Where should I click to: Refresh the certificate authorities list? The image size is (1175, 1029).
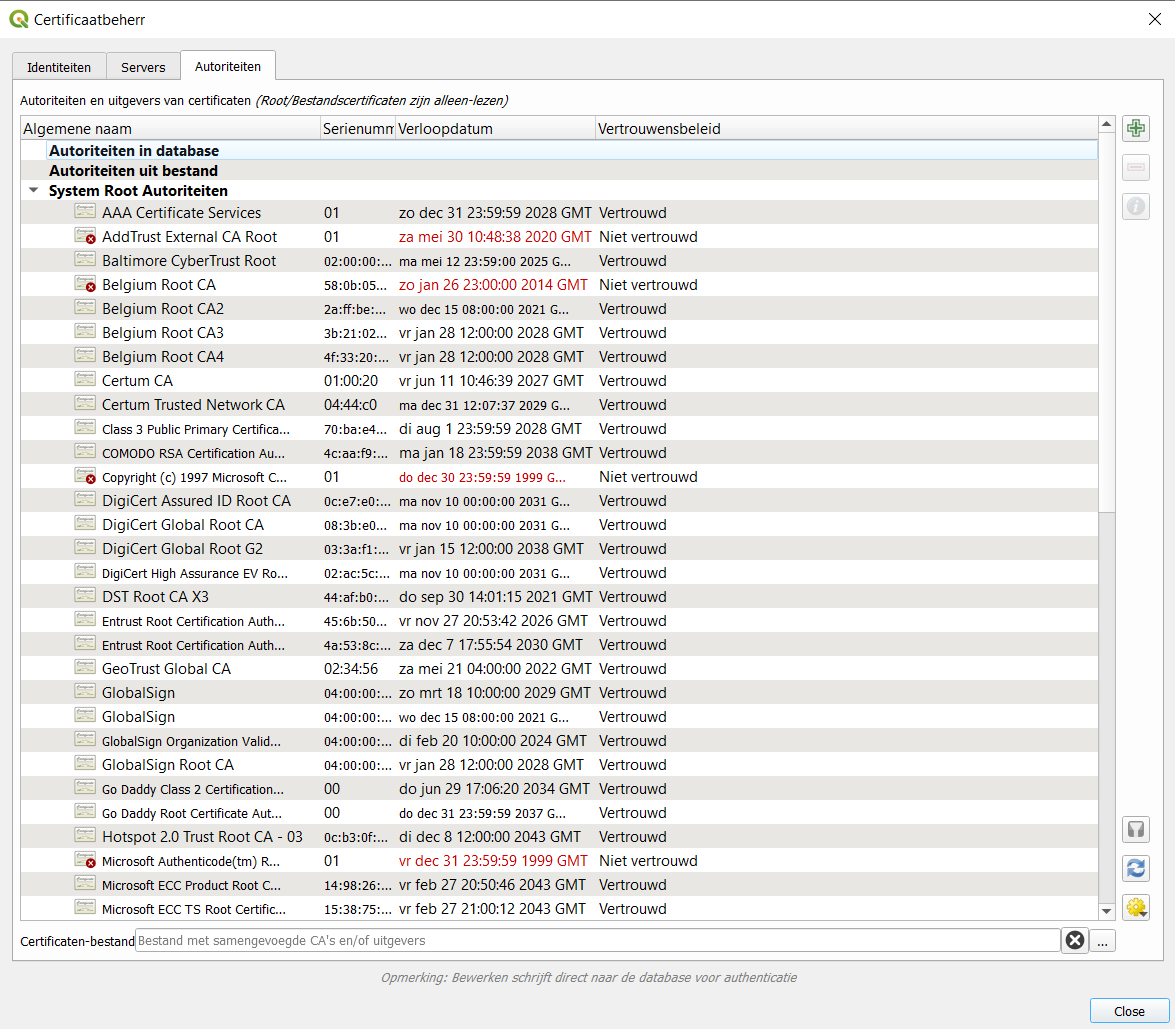coord(1135,869)
